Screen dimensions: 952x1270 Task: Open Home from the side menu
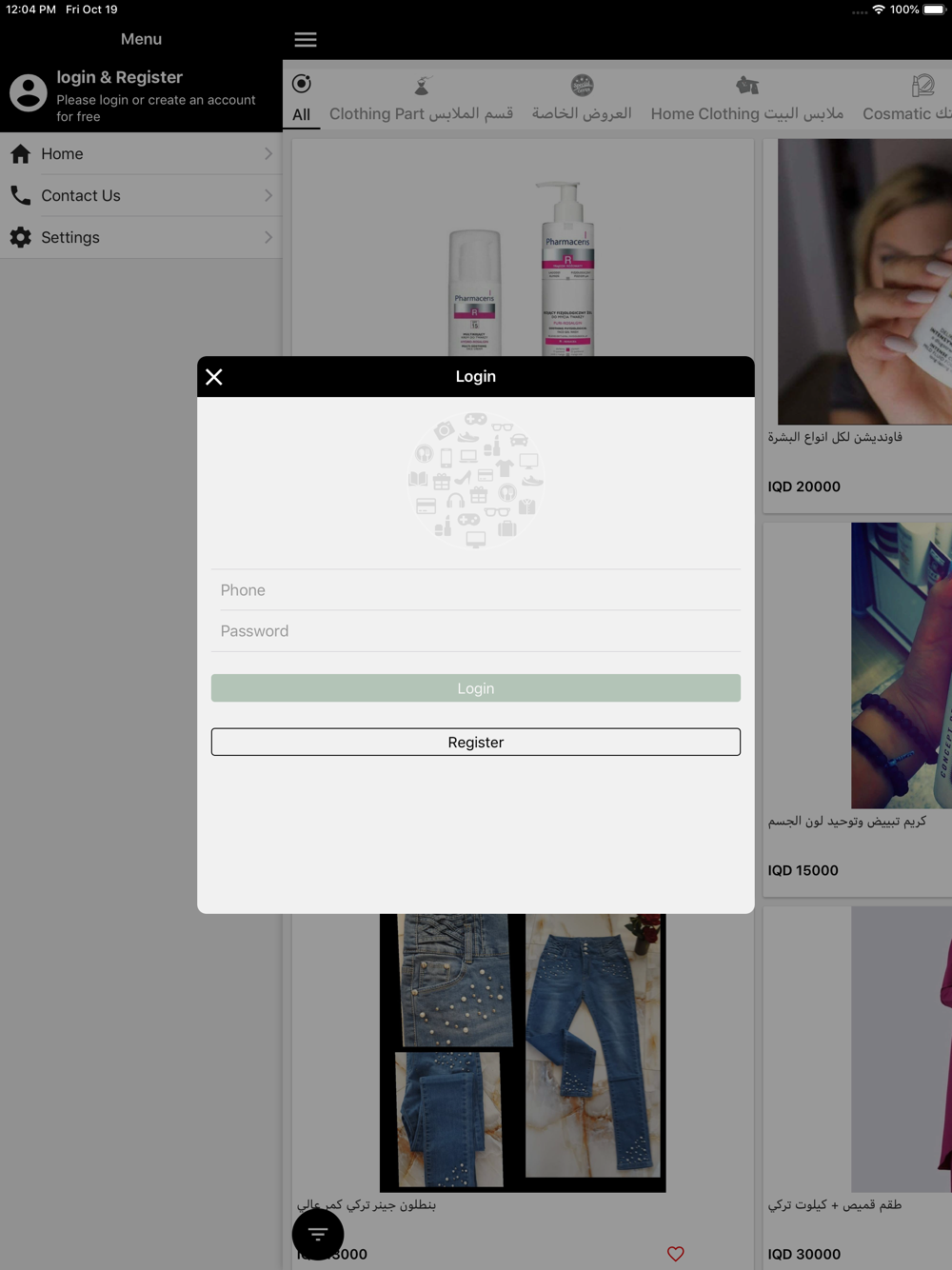pos(141,154)
